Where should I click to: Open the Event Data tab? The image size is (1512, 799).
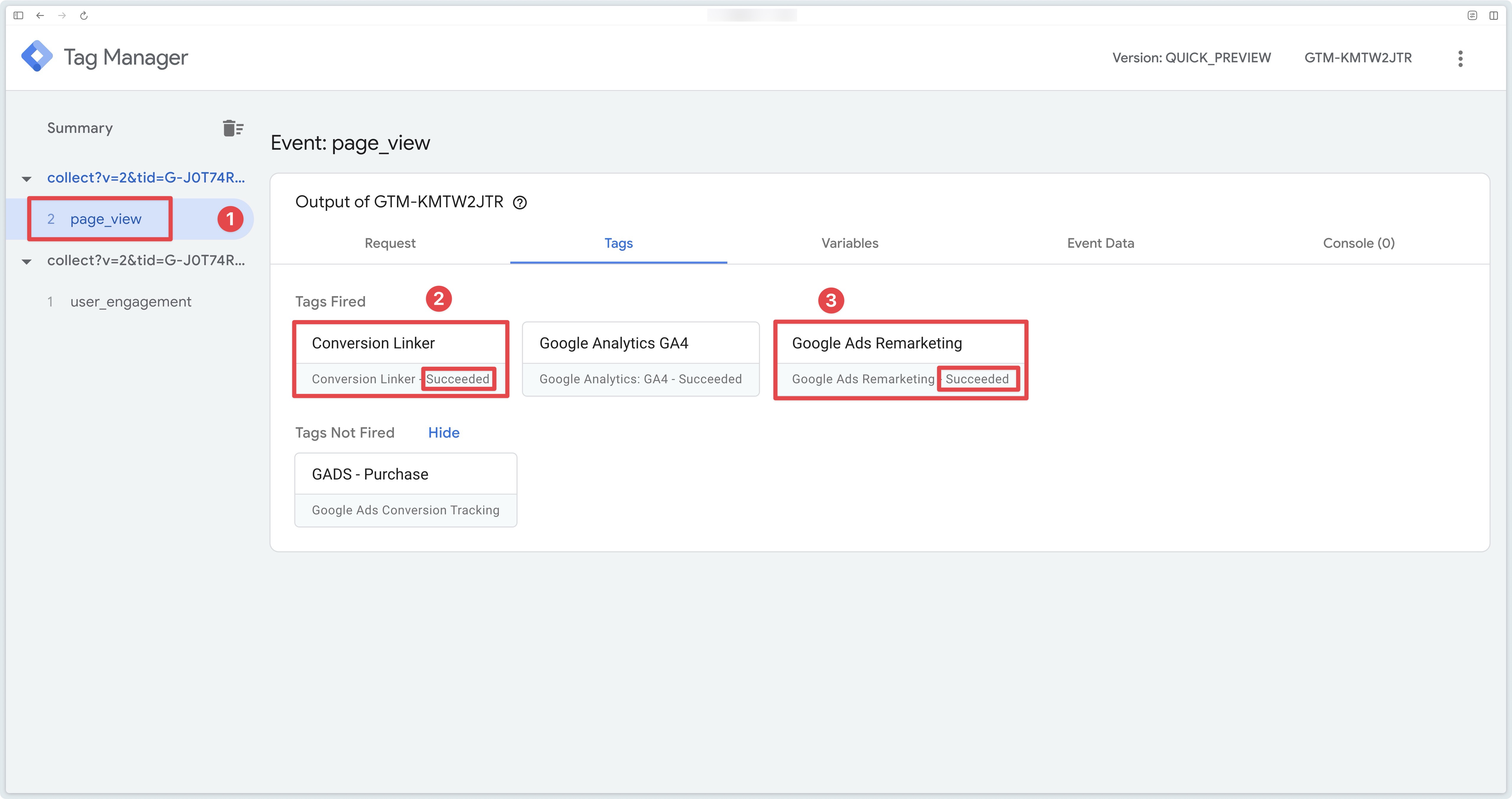pyautogui.click(x=1101, y=243)
